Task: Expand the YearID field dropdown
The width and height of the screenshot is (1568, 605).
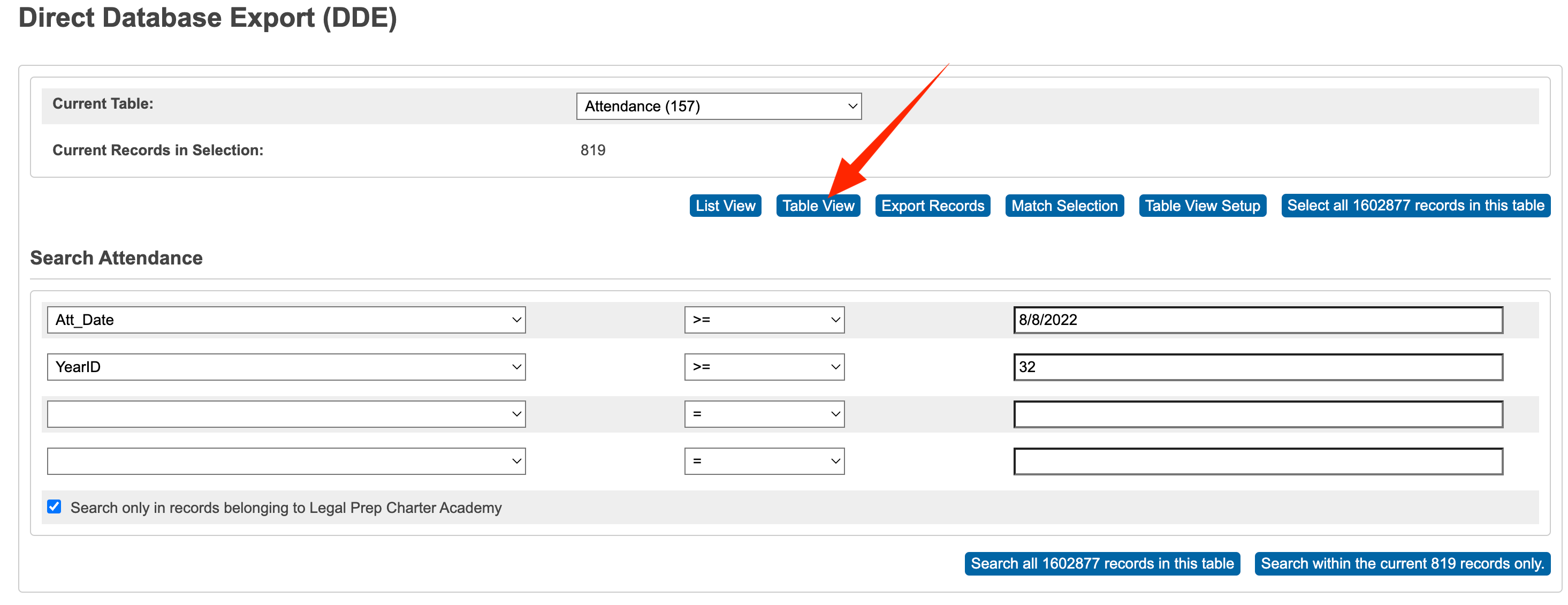Action: click(286, 367)
